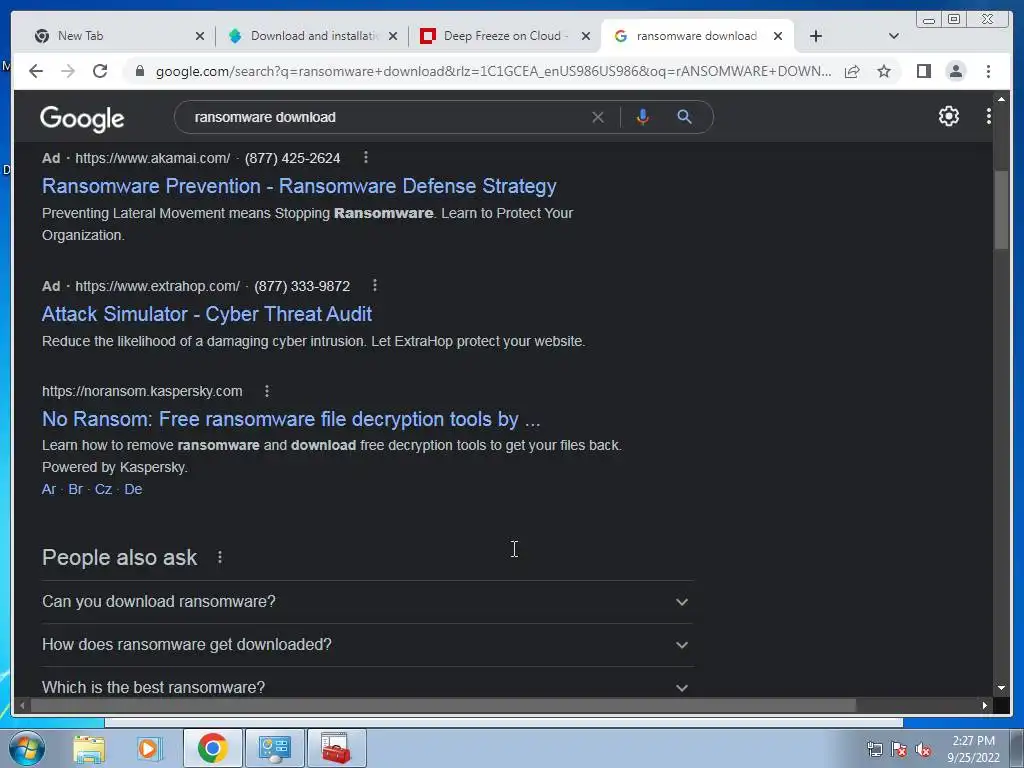This screenshot has height=768, width=1024.
Task: Bookmark this page with the star
Action: 884,71
